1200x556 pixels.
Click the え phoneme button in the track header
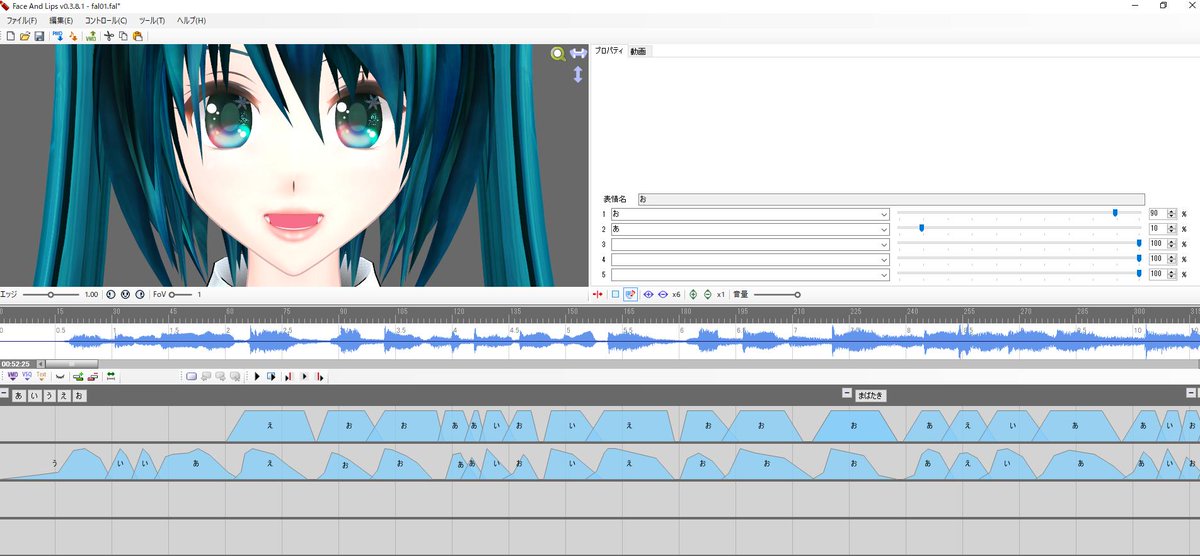(x=64, y=396)
